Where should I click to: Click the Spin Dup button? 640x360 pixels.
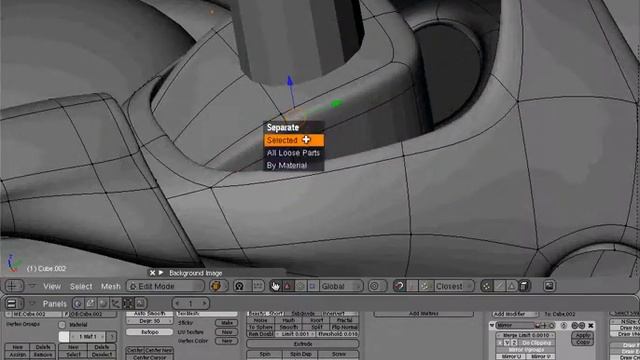point(301,354)
